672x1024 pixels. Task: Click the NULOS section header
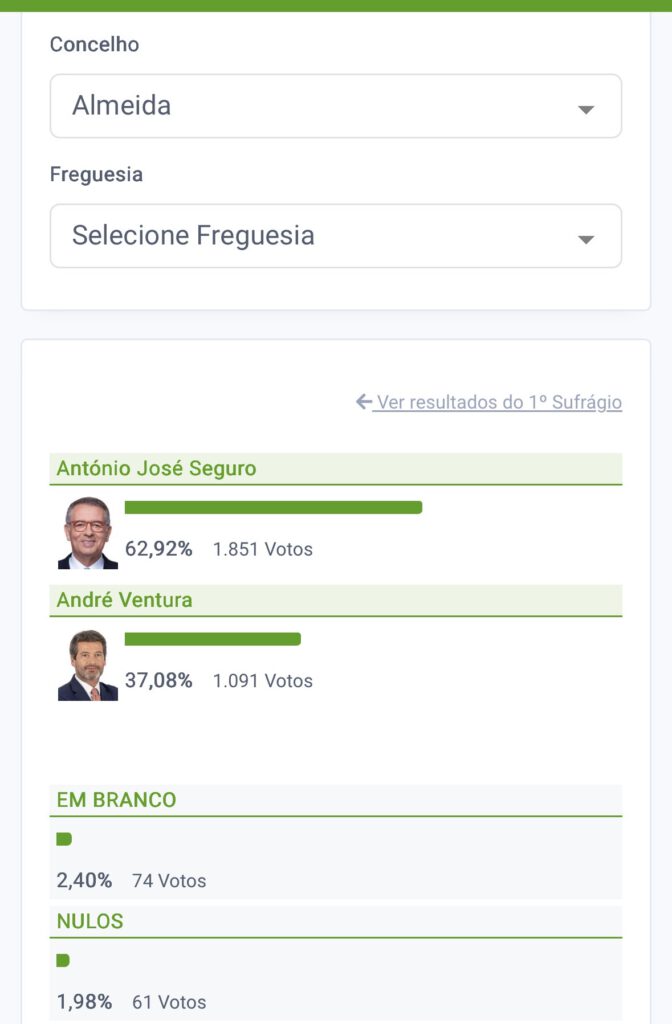[90, 921]
